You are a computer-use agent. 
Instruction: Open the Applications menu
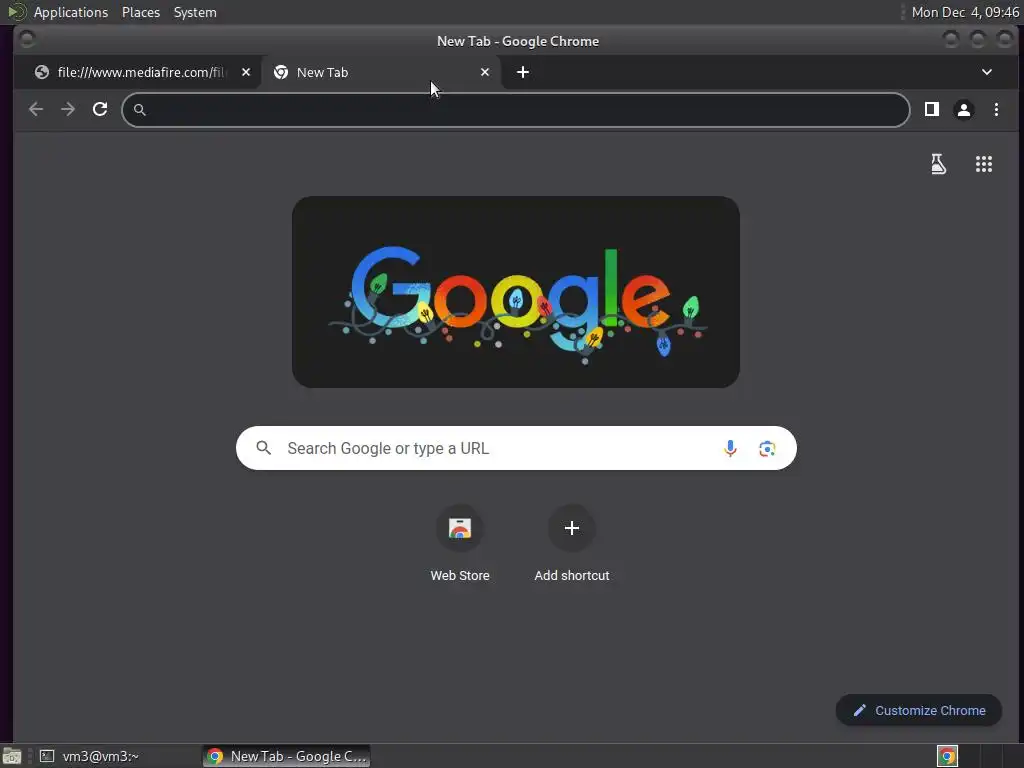click(71, 12)
